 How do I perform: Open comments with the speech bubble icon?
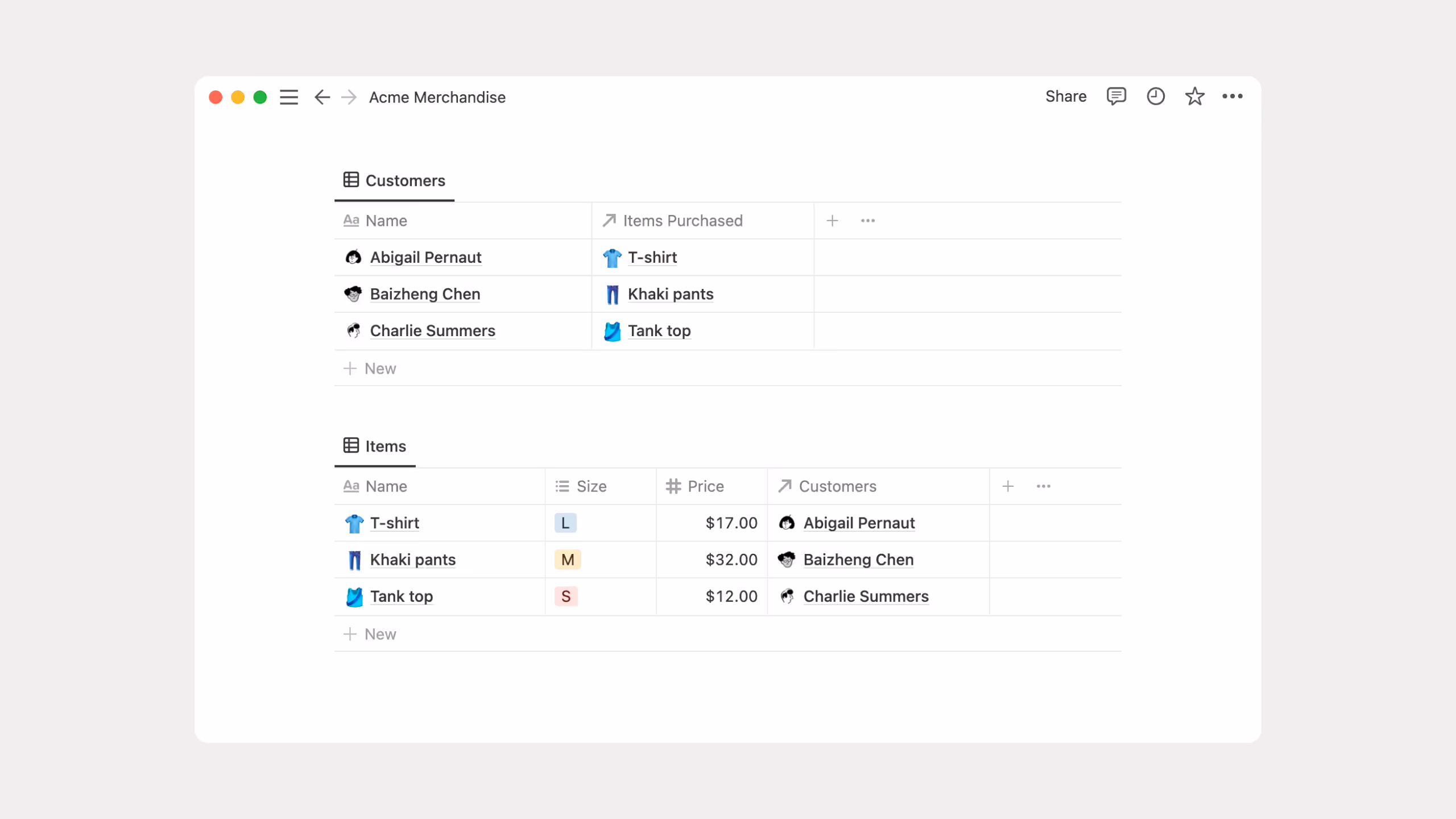[1116, 97]
